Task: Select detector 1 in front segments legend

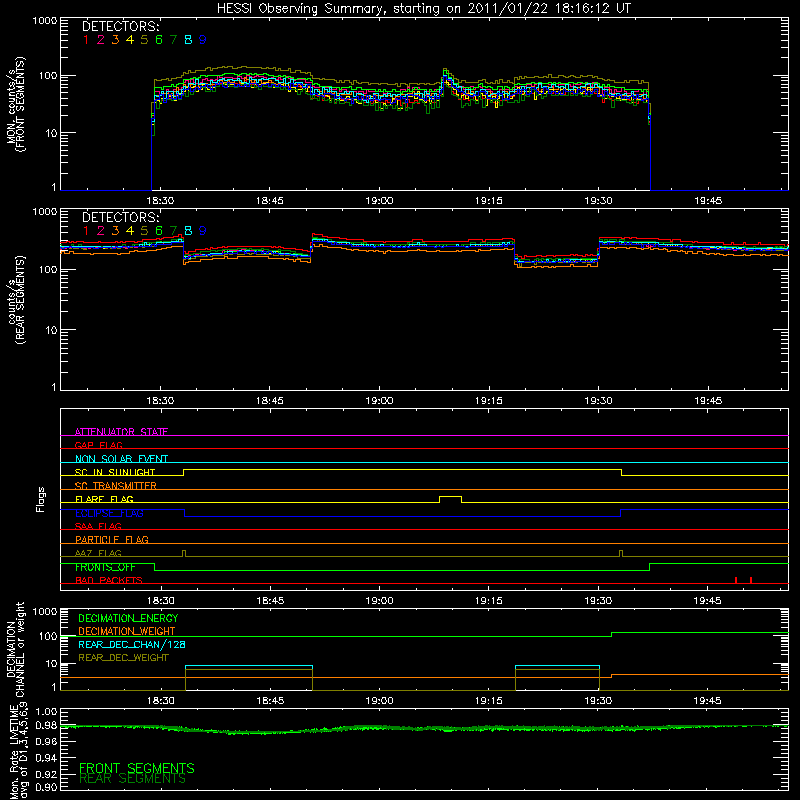Action: (86, 40)
